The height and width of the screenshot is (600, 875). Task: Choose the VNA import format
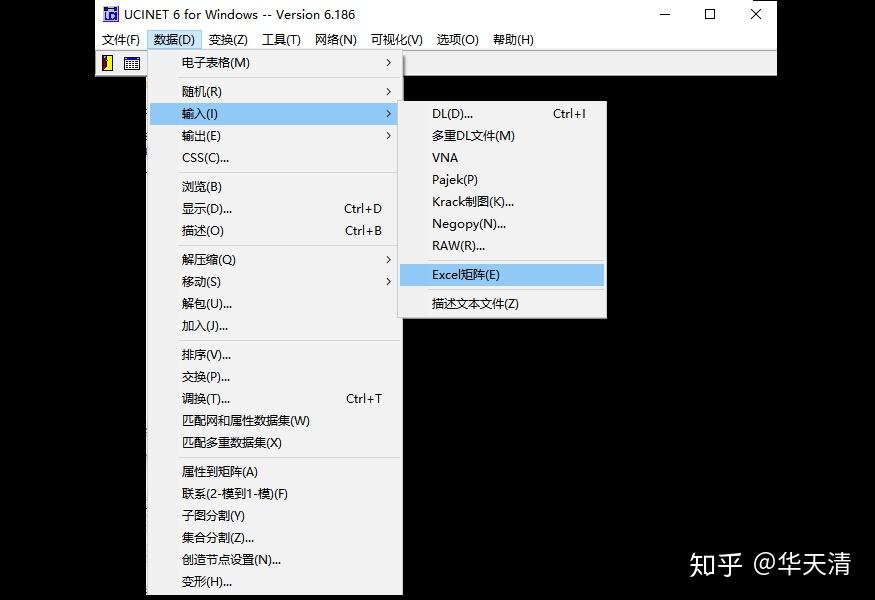[444, 157]
